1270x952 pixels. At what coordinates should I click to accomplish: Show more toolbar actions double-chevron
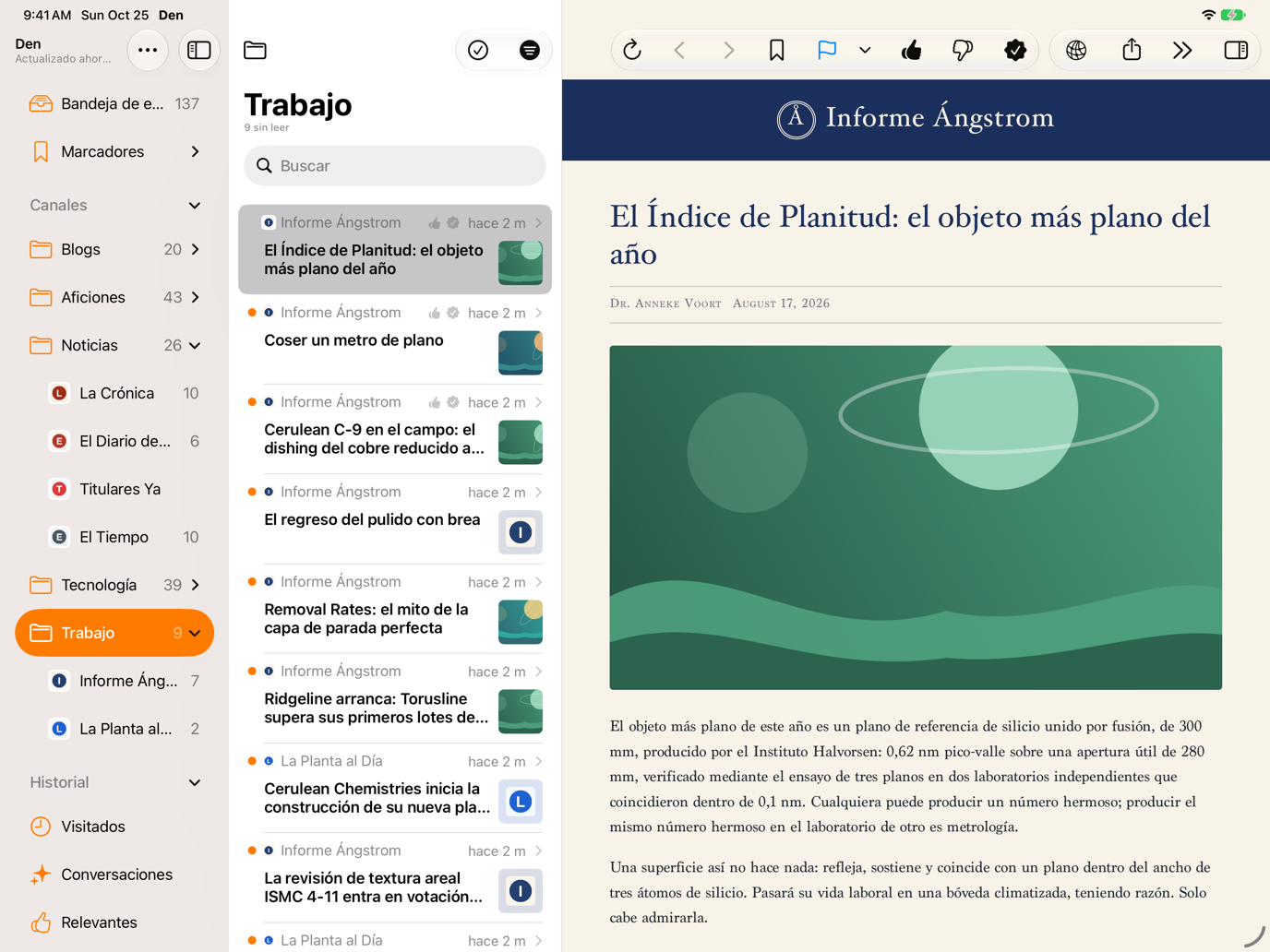[x=1182, y=50]
